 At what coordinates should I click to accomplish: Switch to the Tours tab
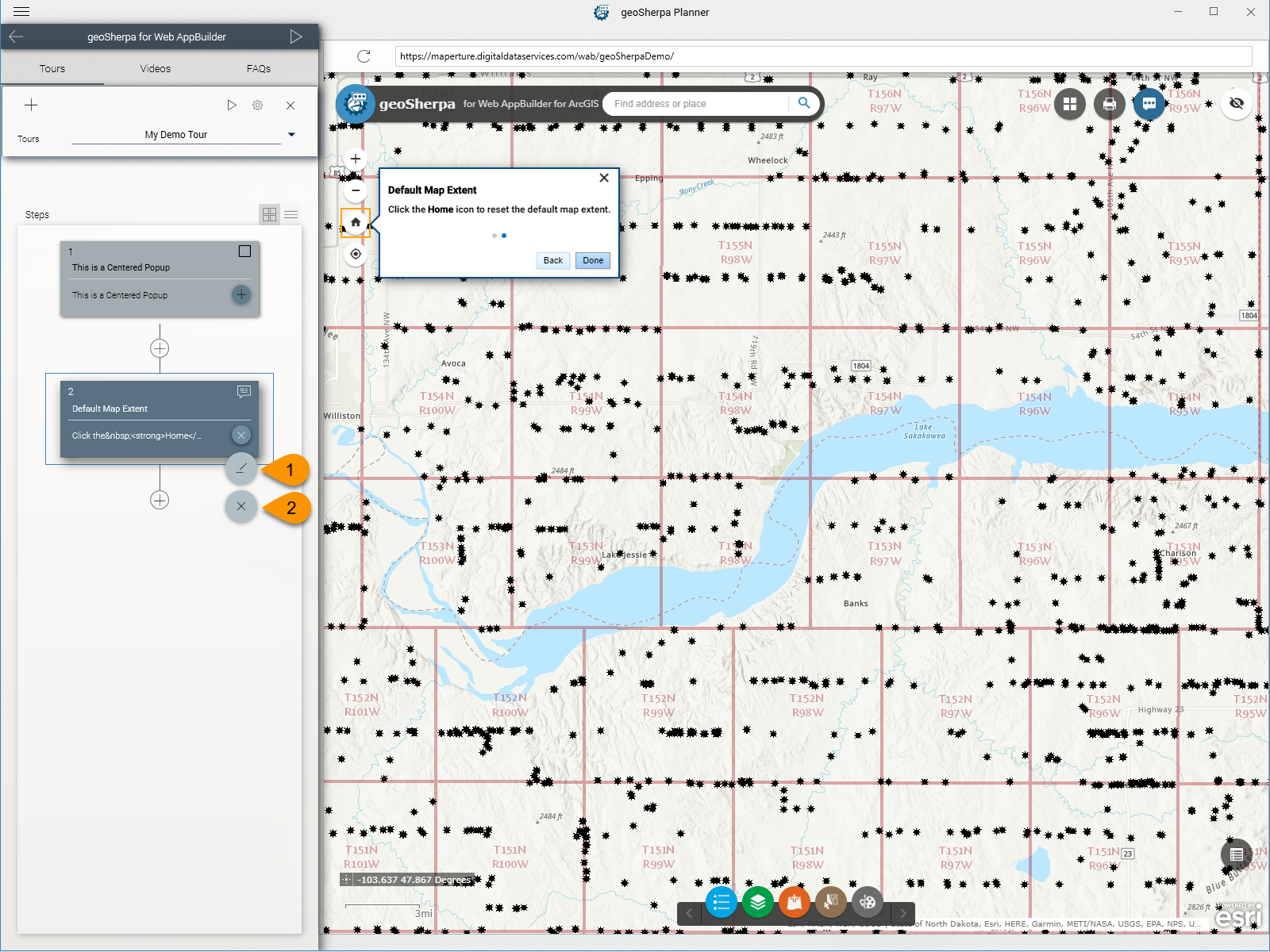click(x=52, y=69)
